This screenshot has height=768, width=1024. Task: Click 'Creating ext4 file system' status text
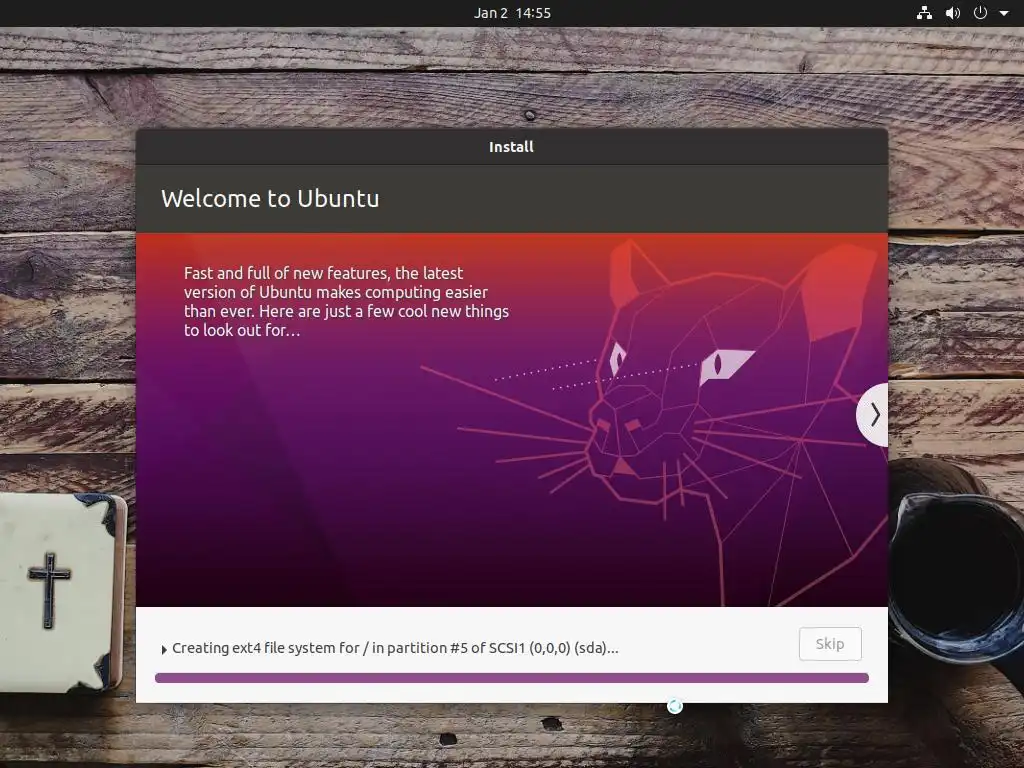coord(395,648)
